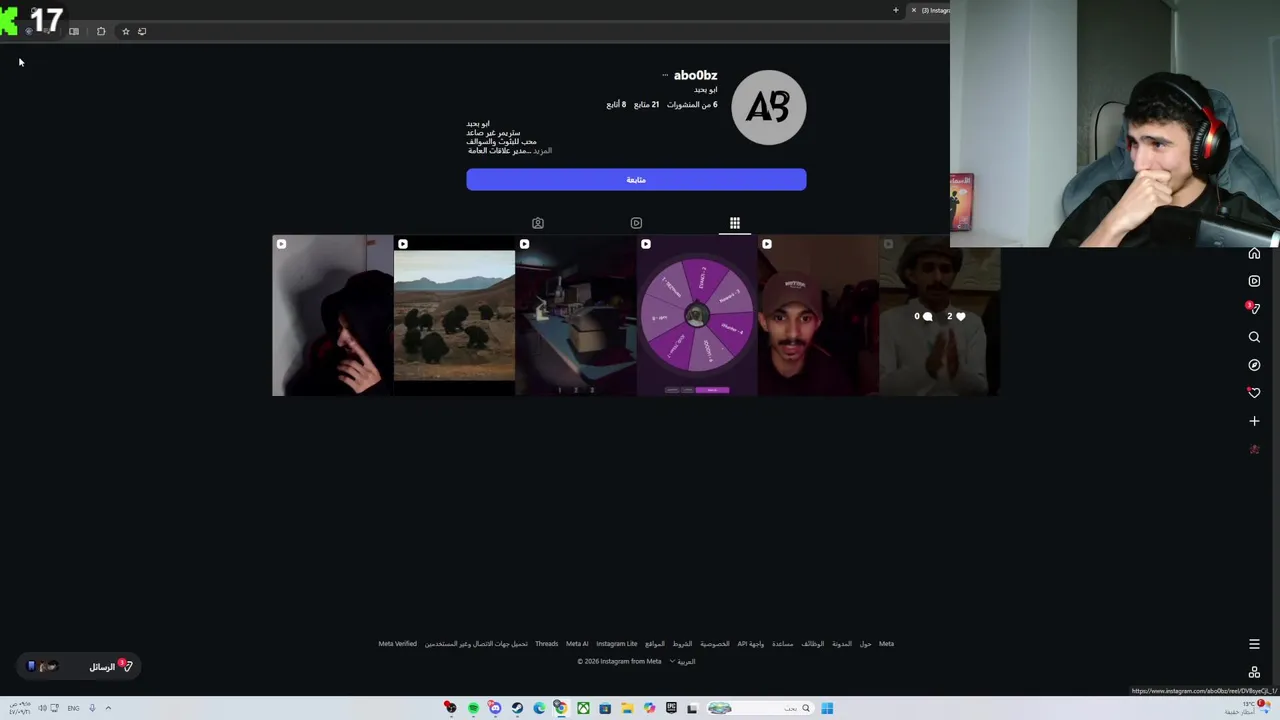Open Notifications heart icon in the sidebar
This screenshot has width=1280, height=720.
point(1254,393)
